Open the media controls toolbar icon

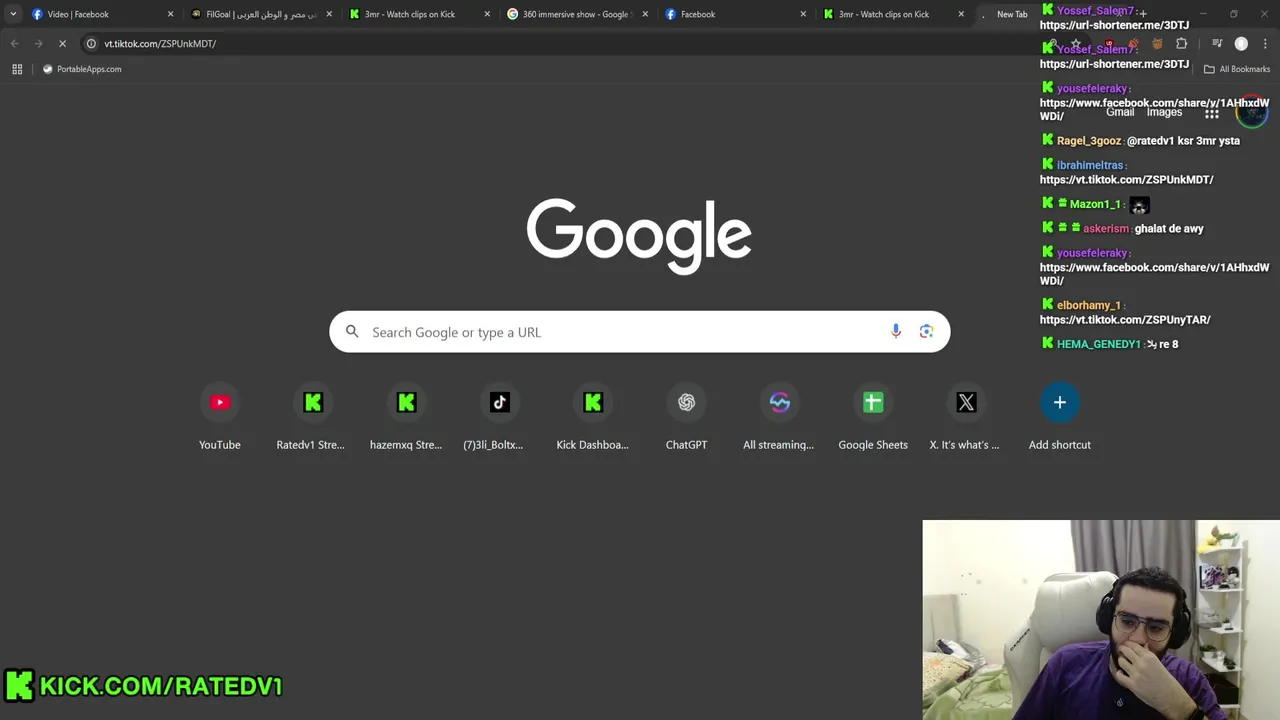(x=1217, y=44)
